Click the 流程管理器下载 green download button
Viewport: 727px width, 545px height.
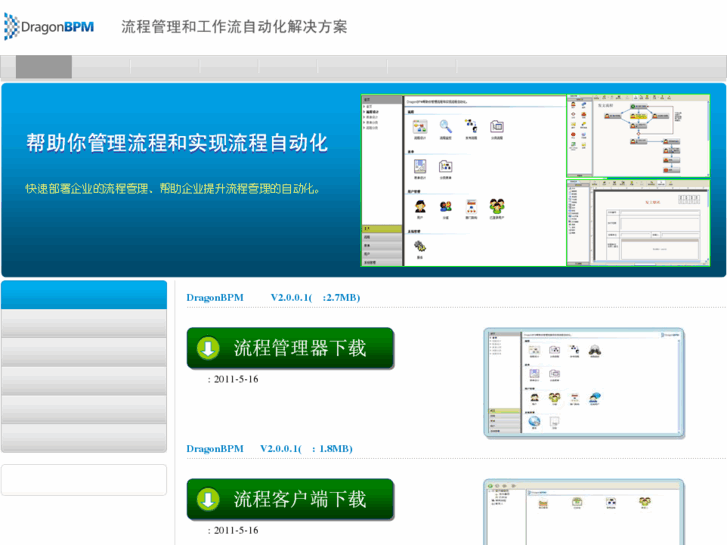pyautogui.click(x=290, y=348)
